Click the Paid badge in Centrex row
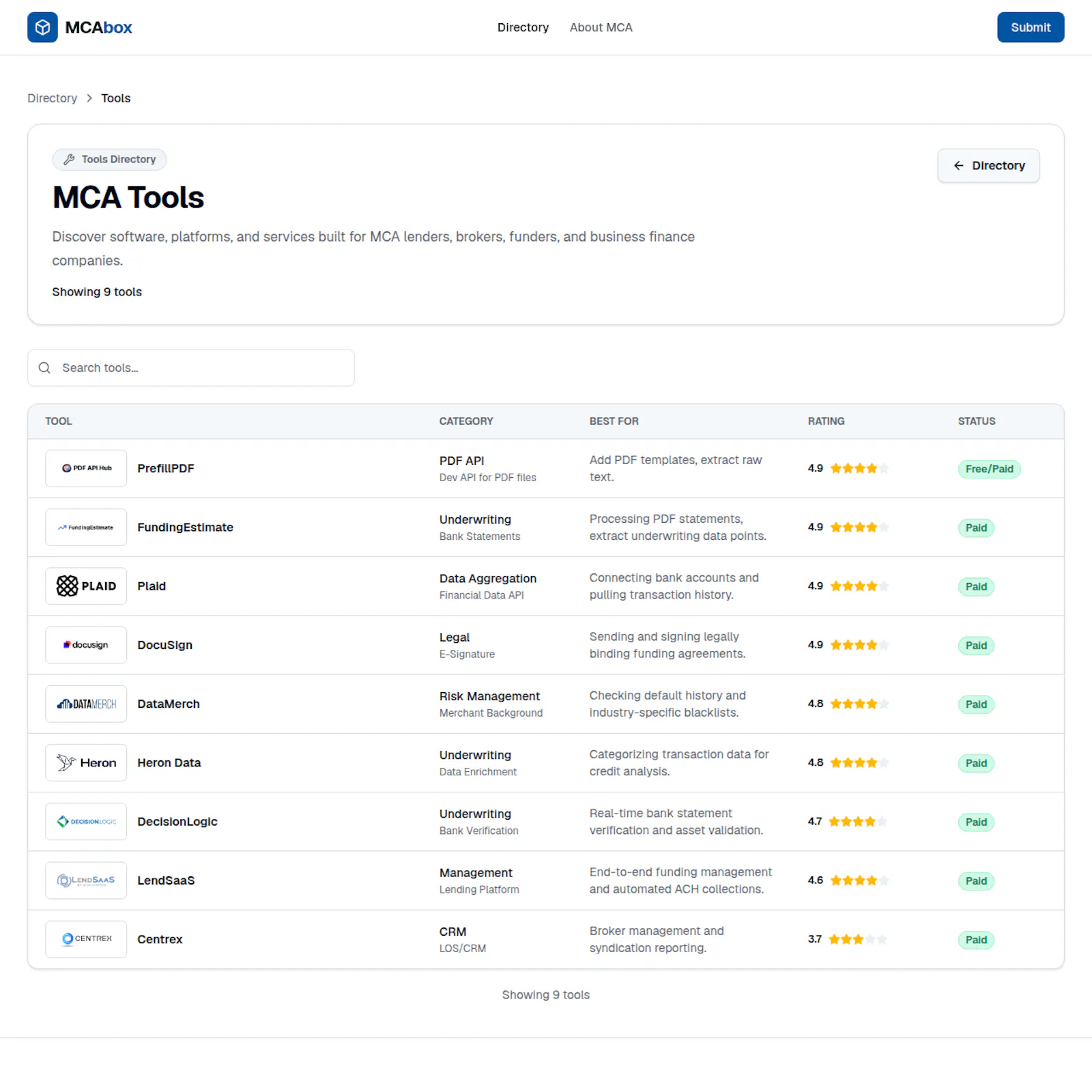Image resolution: width=1092 pixels, height=1092 pixels. pos(976,940)
